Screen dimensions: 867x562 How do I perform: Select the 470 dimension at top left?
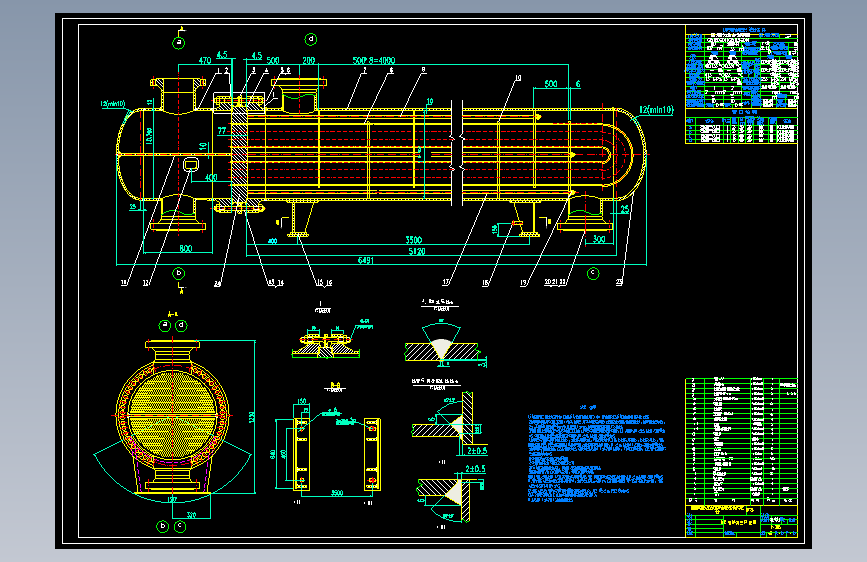point(205,60)
